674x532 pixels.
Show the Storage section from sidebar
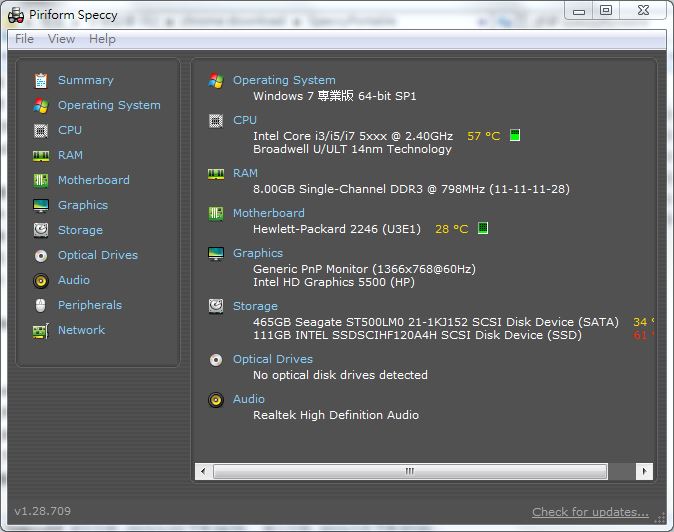(80, 230)
